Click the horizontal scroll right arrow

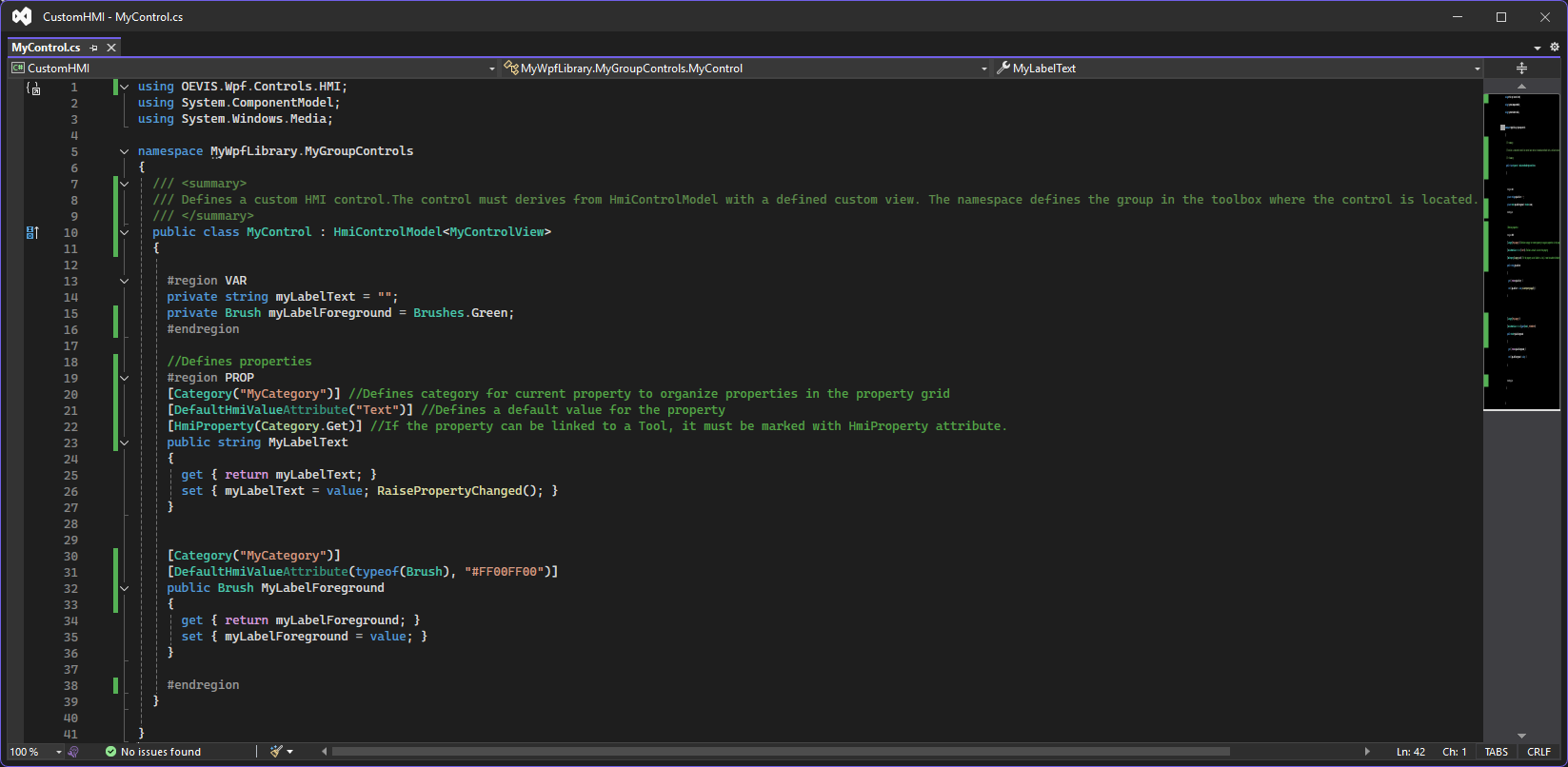pyautogui.click(x=1367, y=752)
